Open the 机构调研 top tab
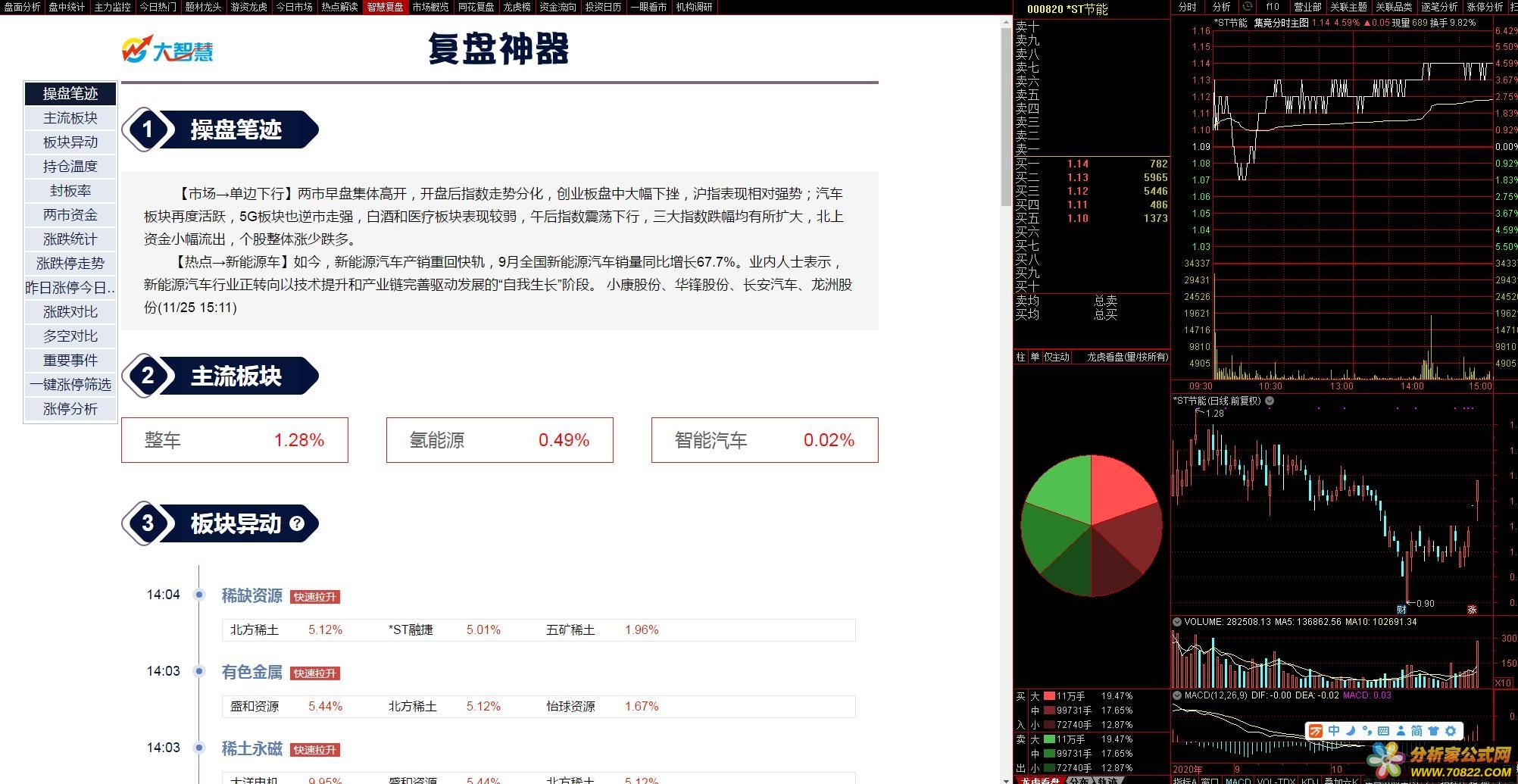Screen dimensions: 1518x784 coord(694,7)
